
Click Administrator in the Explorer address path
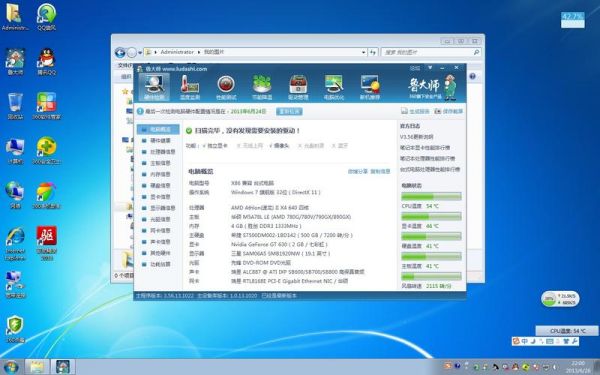pos(177,52)
